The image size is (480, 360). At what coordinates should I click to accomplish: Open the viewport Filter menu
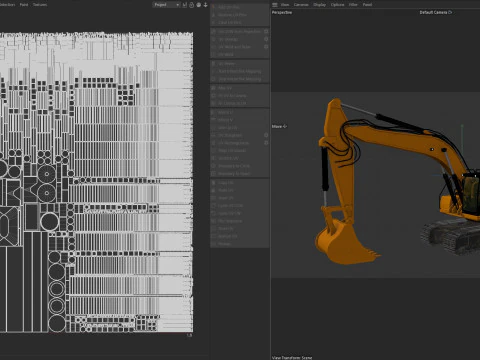coord(353,5)
